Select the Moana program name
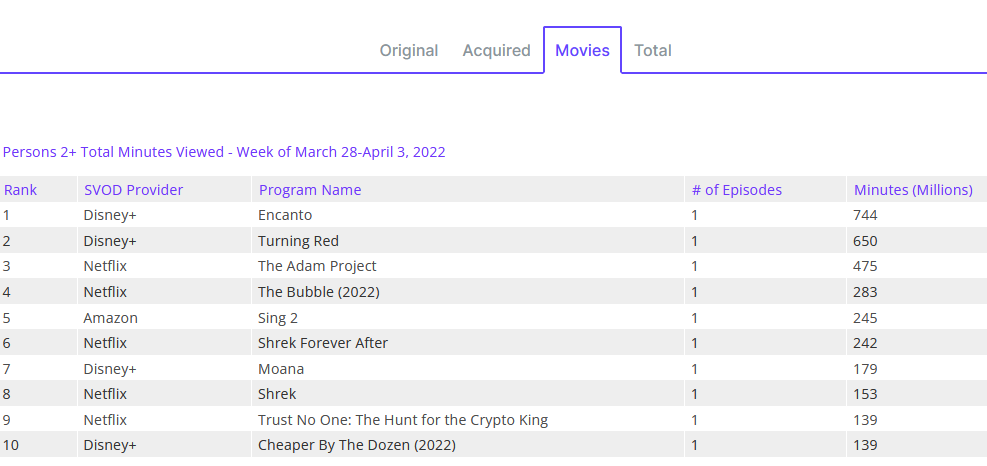The image size is (987, 466). [281, 369]
